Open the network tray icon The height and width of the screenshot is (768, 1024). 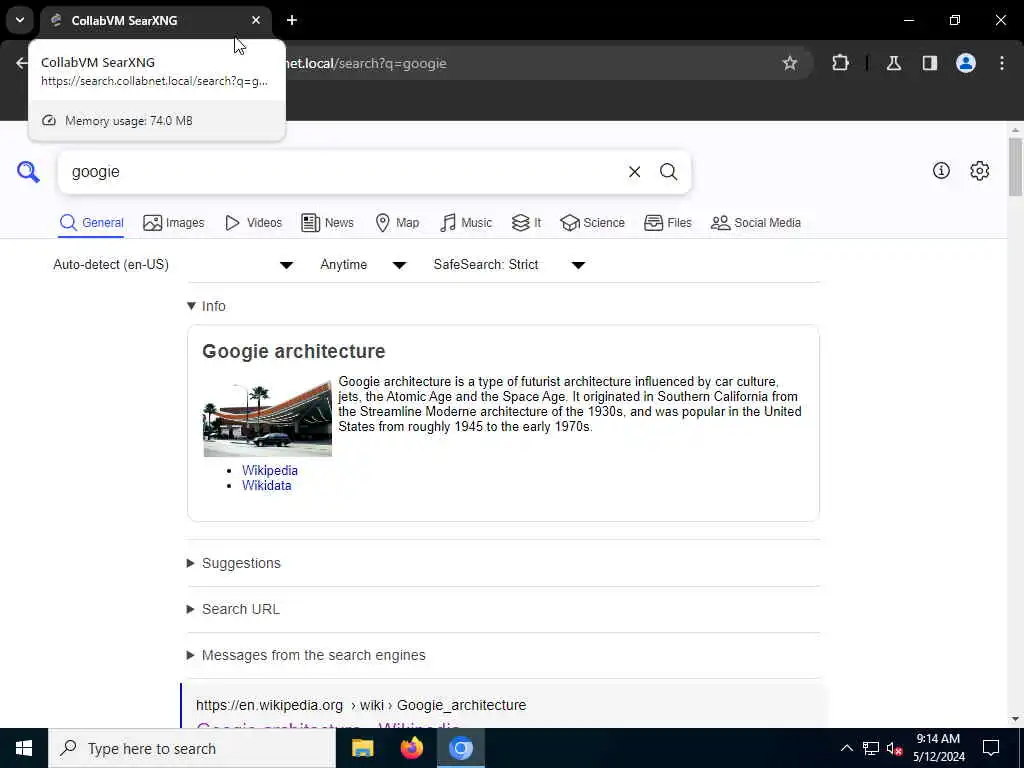(871, 748)
